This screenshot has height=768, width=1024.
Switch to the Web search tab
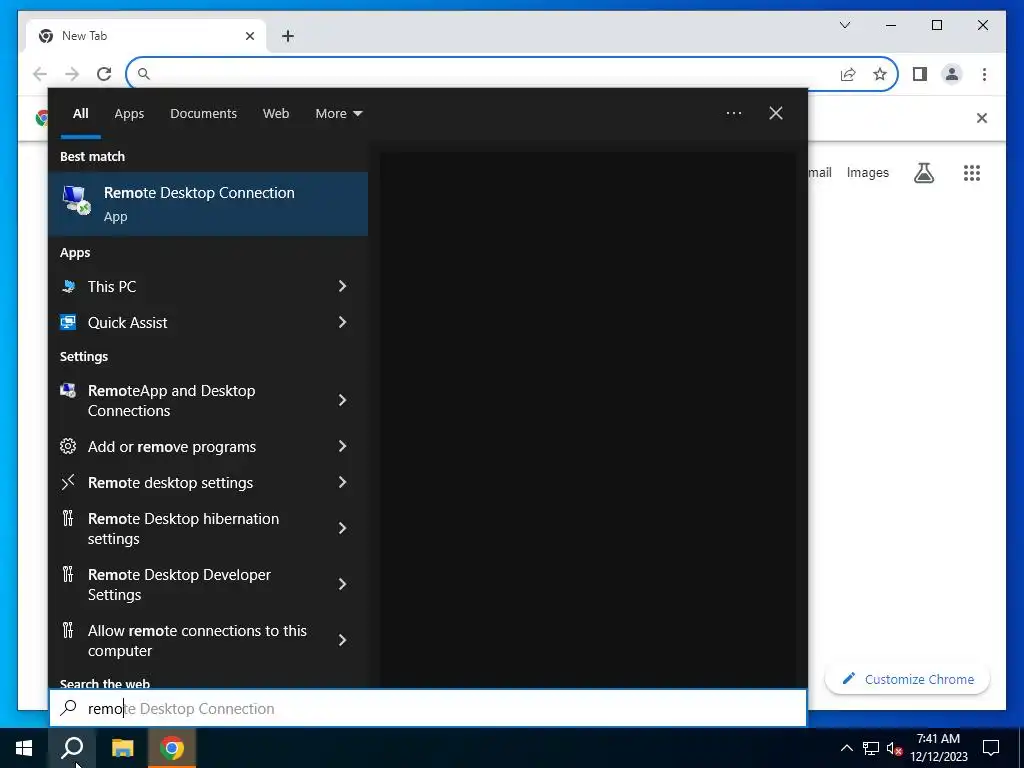click(x=276, y=114)
